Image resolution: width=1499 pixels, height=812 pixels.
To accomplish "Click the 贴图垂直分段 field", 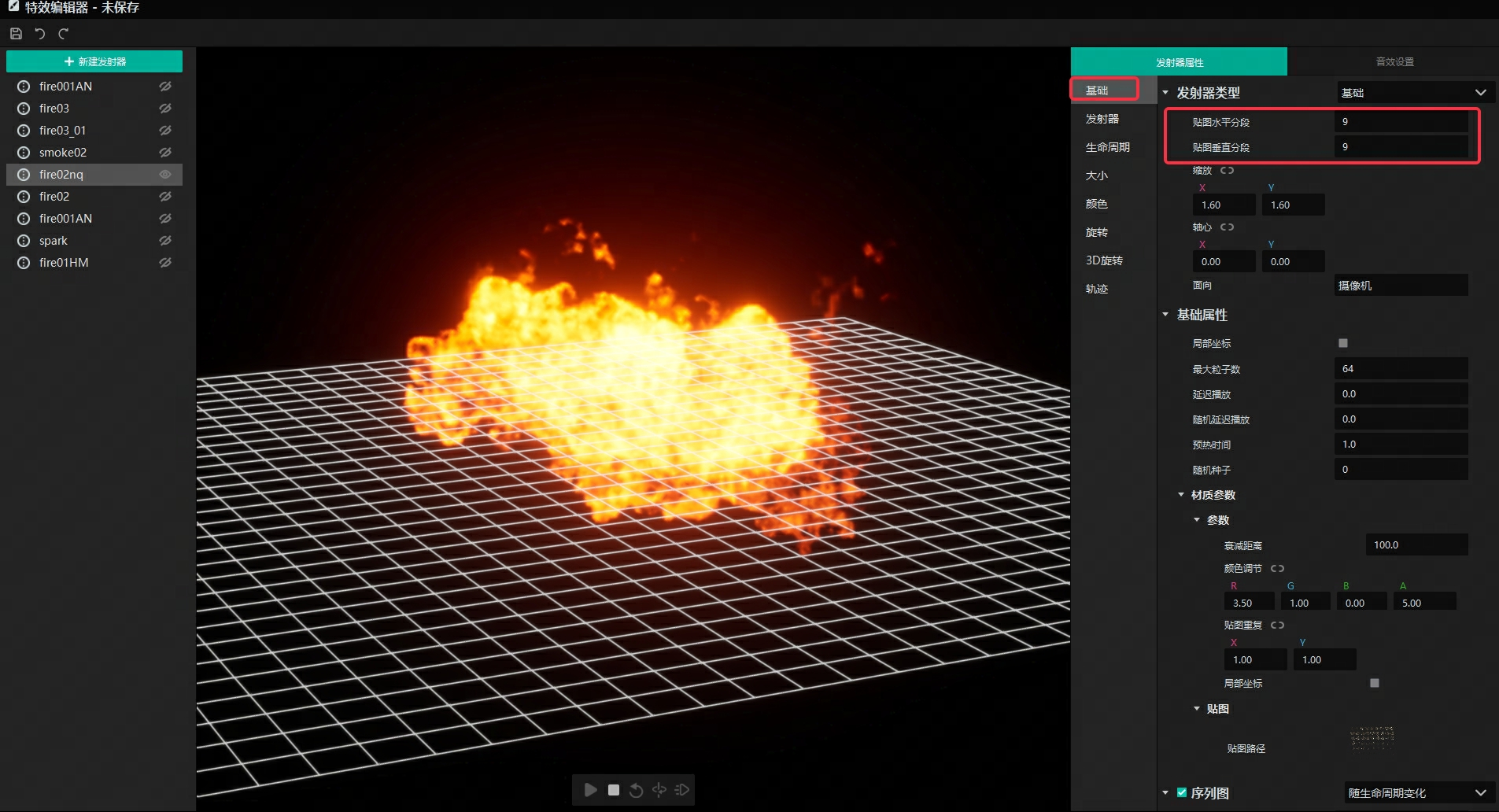I will tap(1401, 146).
